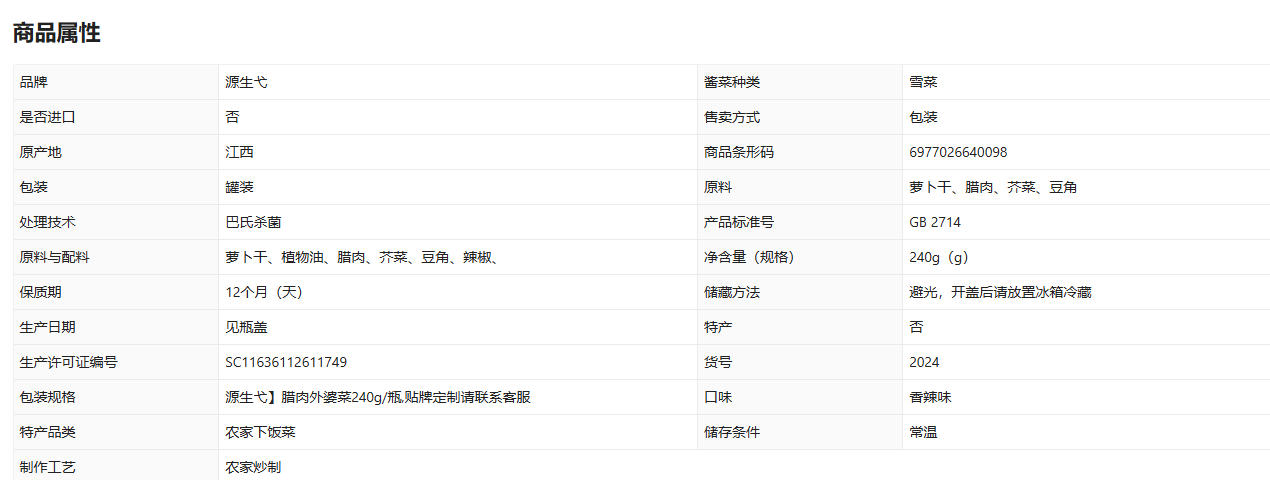
Task: Click the specialty category value 农家下饭菜
Action: click(x=260, y=433)
